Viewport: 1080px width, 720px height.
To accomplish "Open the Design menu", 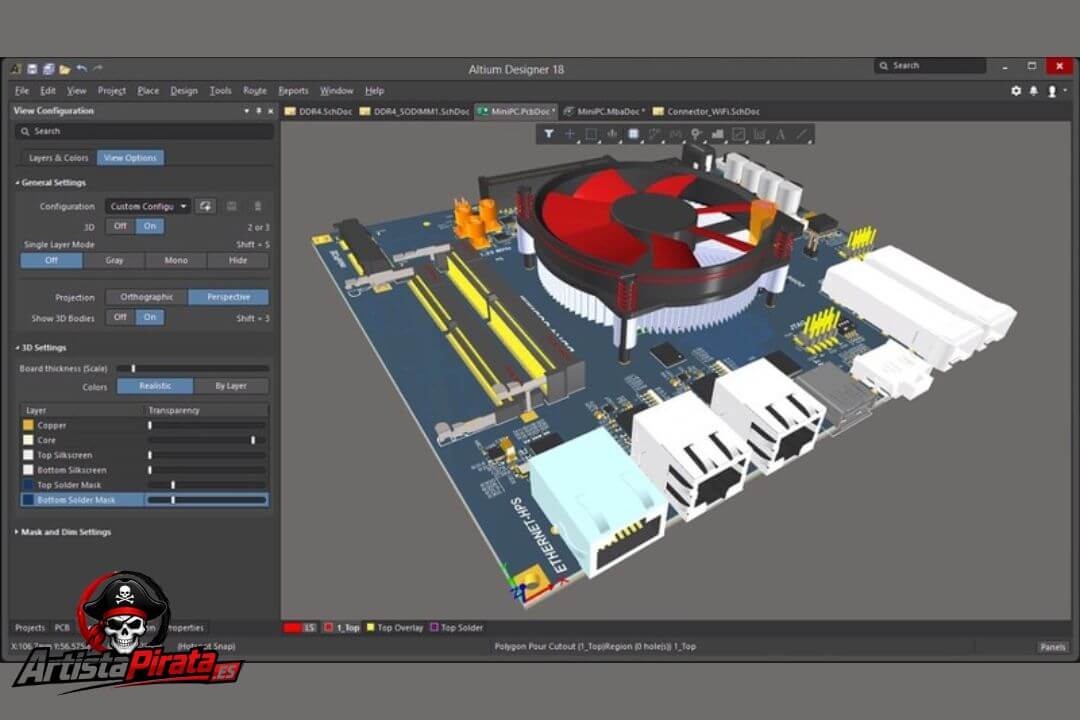I will [183, 90].
